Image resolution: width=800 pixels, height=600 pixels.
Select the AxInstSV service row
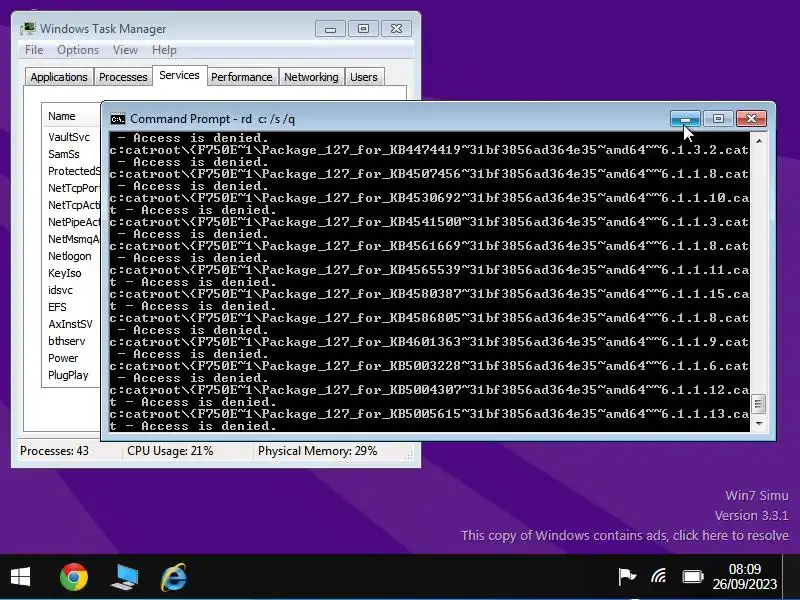coord(71,324)
